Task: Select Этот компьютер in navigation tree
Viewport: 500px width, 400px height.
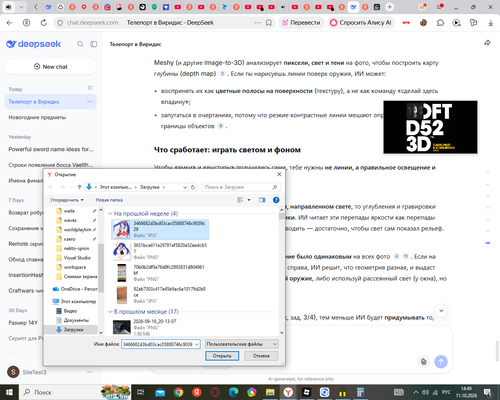Action: (75, 301)
